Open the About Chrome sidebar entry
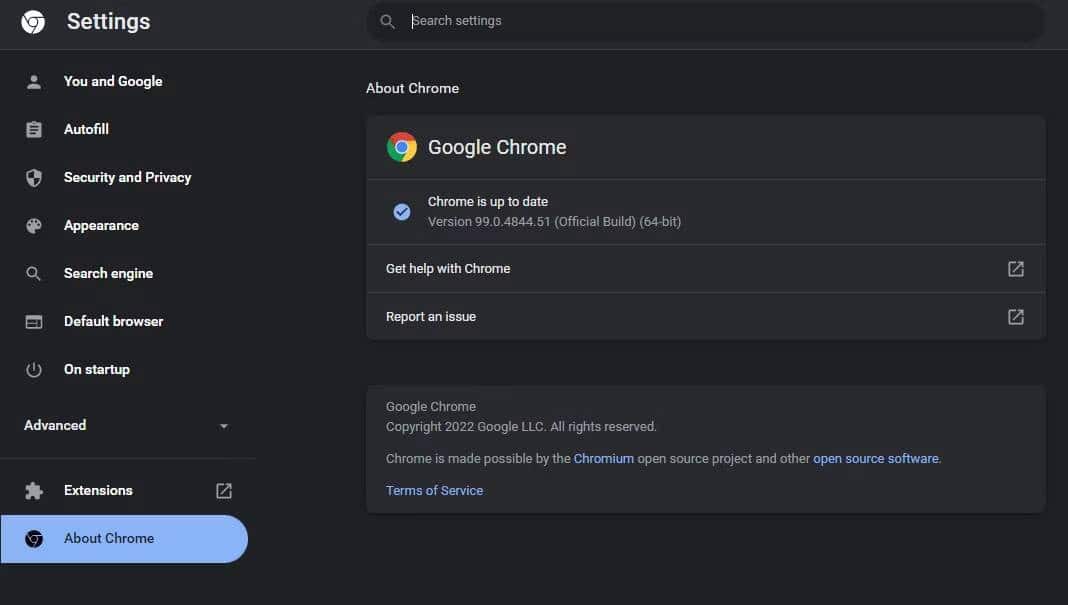Viewport: 1068px width, 605px height. coord(108,538)
